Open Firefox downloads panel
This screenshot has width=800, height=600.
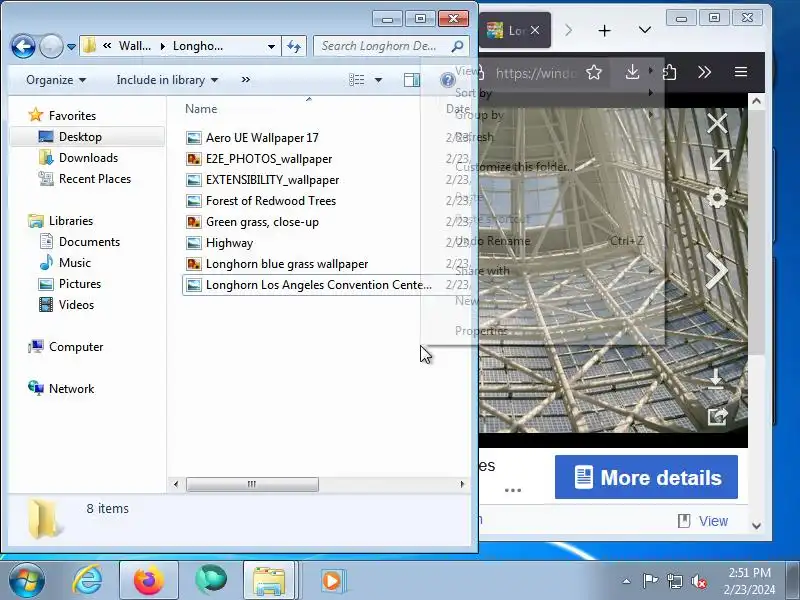point(632,72)
